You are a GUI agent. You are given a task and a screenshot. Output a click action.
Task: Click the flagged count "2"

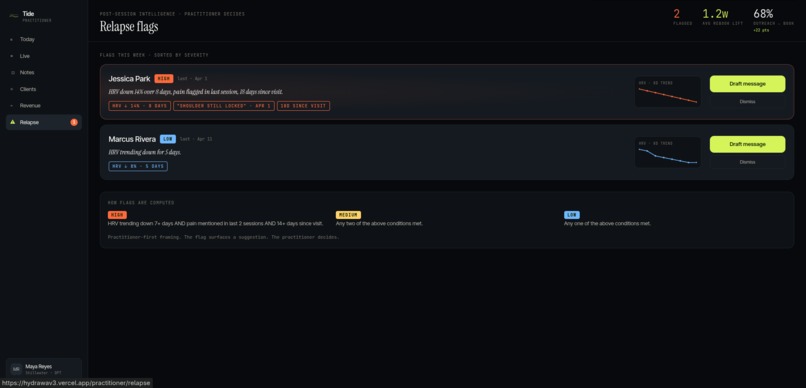point(676,14)
